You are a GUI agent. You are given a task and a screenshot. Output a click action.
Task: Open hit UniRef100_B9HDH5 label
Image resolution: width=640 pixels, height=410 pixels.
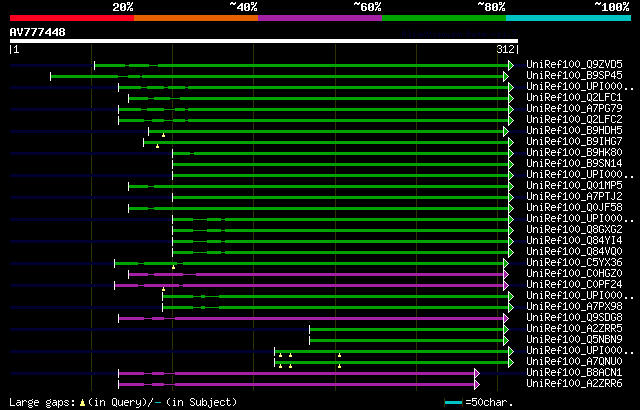coord(574,131)
